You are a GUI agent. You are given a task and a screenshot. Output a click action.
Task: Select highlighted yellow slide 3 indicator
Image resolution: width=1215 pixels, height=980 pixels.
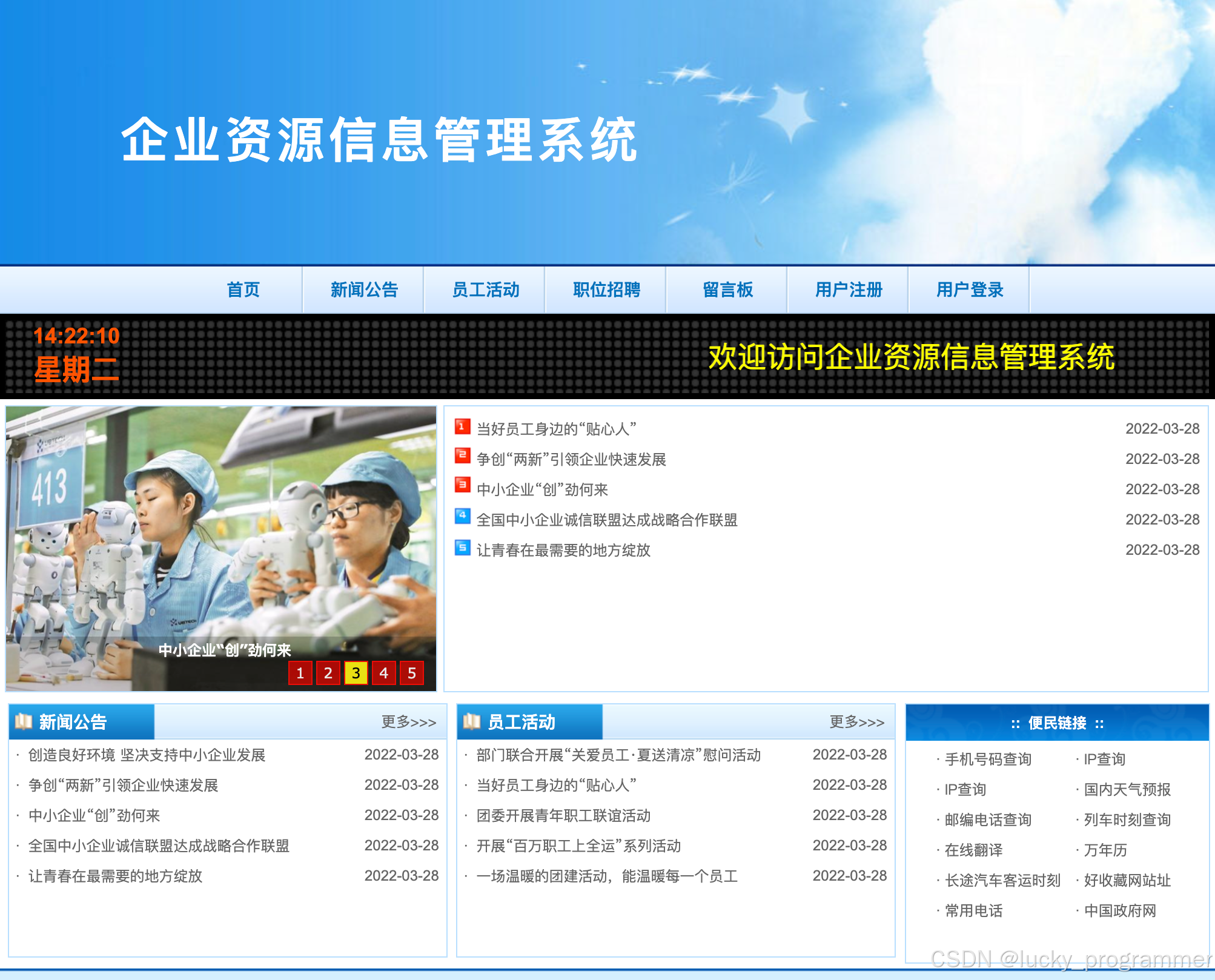(x=356, y=673)
